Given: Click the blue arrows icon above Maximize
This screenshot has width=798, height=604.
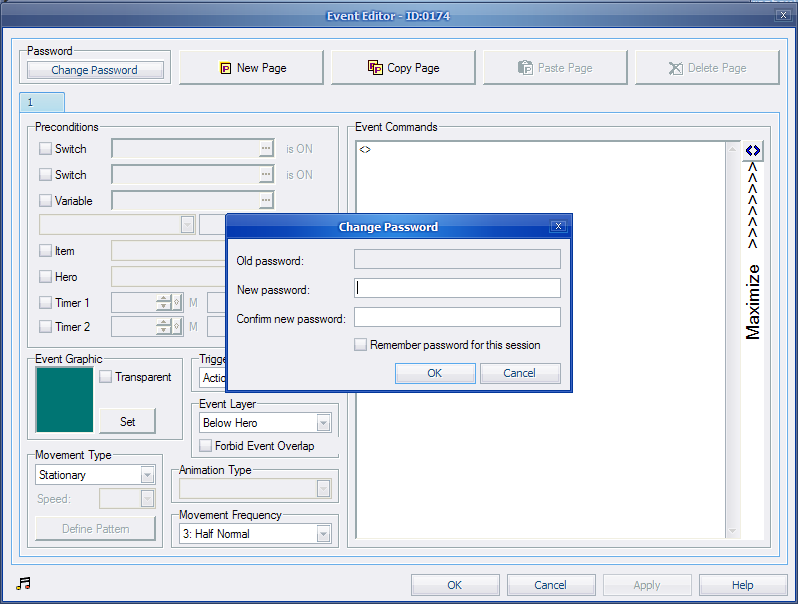Looking at the screenshot, I should coord(753,151).
